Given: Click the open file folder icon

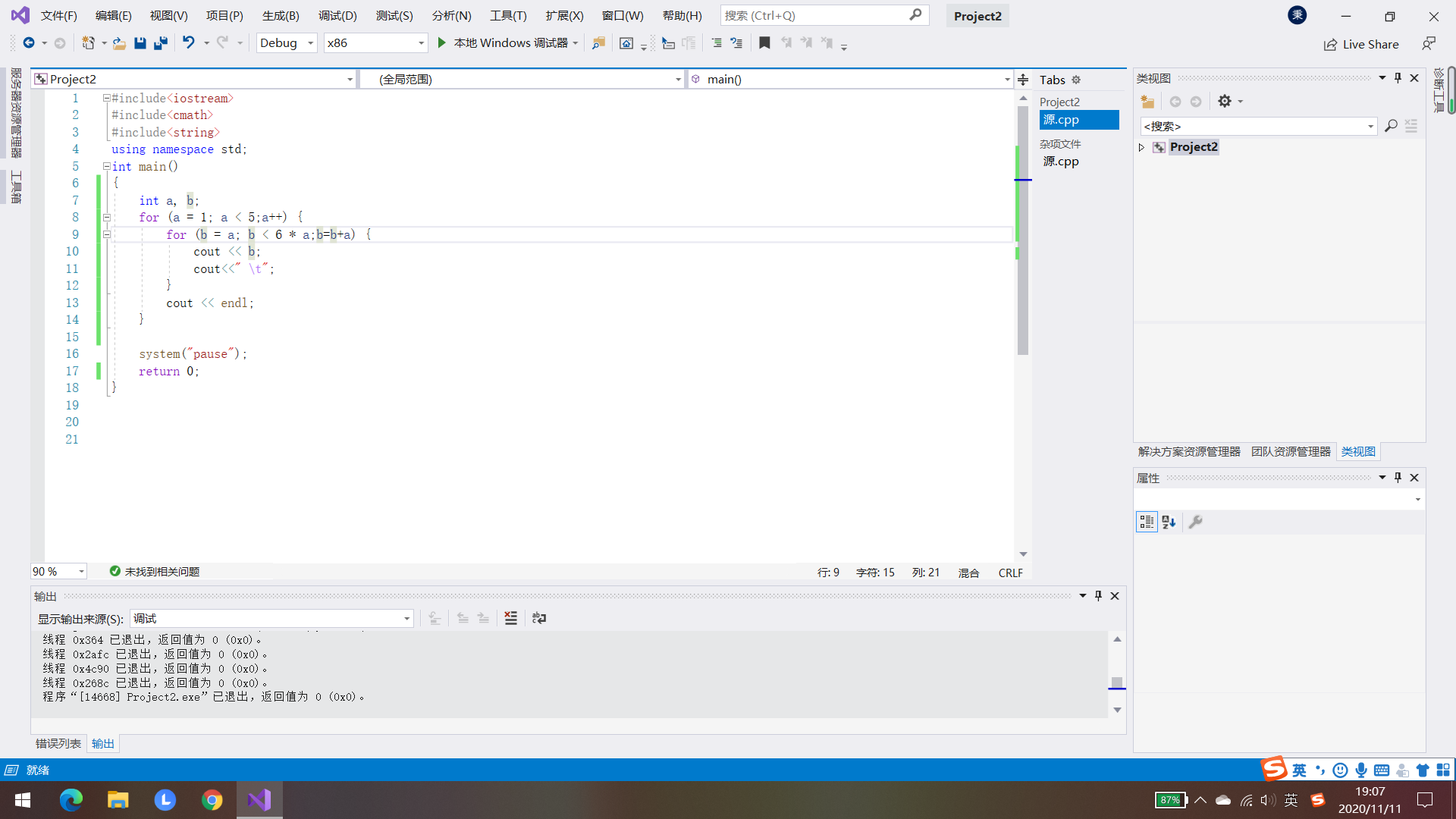Looking at the screenshot, I should 119,43.
